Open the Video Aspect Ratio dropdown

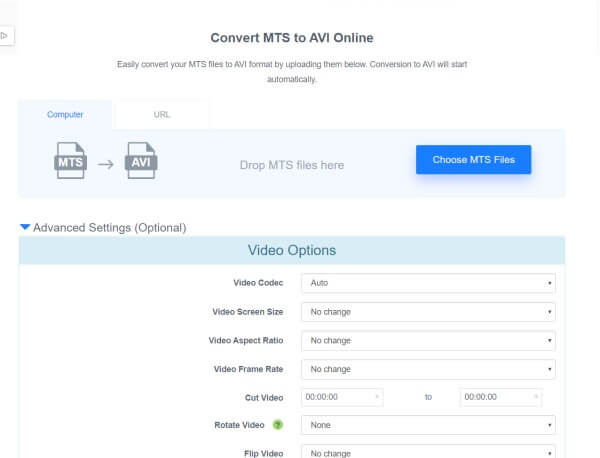pyautogui.click(x=428, y=341)
